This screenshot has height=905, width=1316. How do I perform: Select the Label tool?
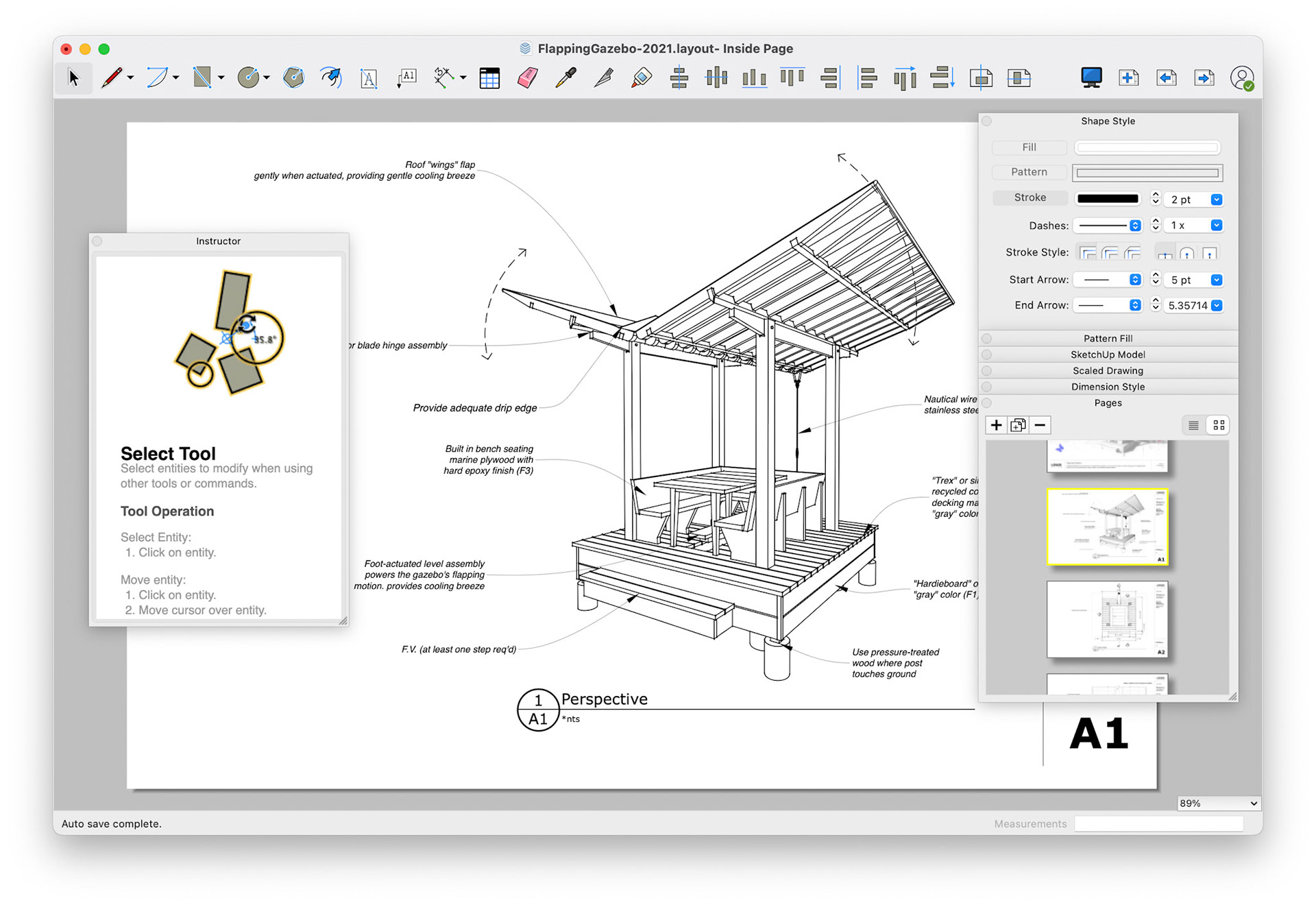pos(406,78)
